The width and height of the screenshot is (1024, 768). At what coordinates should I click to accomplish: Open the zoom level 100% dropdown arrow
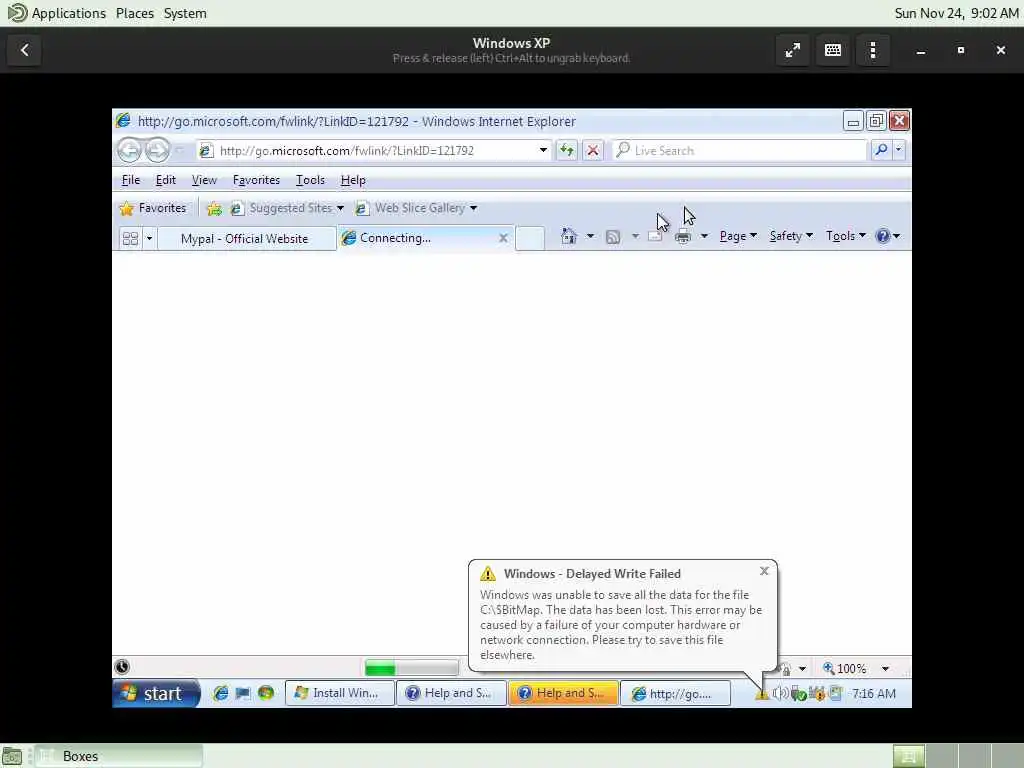[x=885, y=669]
